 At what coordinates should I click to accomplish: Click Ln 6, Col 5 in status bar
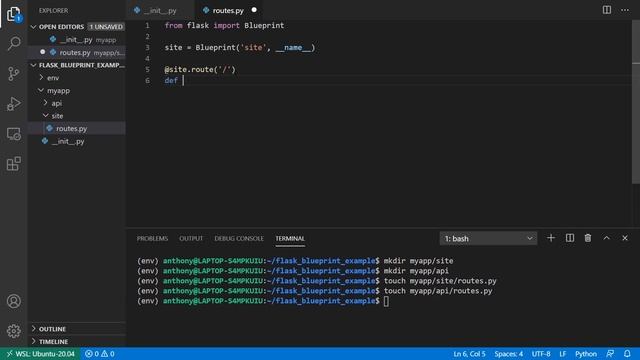click(469, 354)
